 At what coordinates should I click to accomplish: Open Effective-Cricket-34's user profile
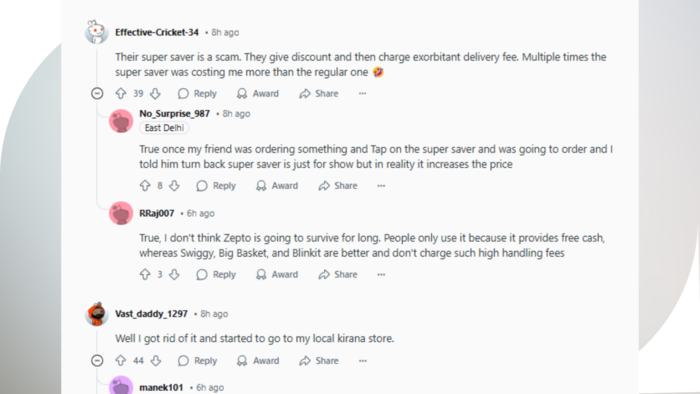157,32
